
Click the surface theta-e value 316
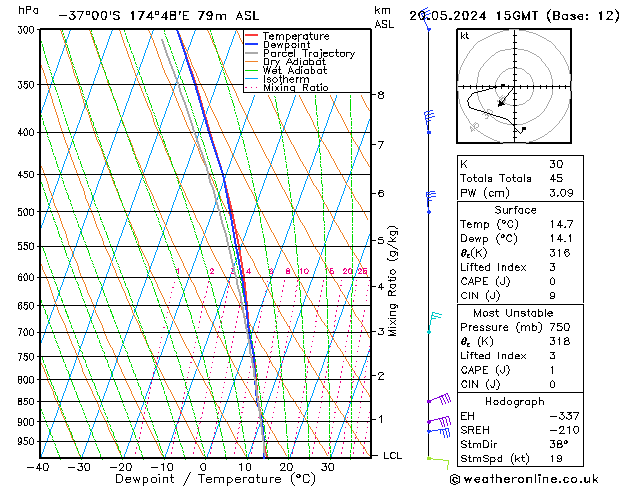tap(560, 253)
